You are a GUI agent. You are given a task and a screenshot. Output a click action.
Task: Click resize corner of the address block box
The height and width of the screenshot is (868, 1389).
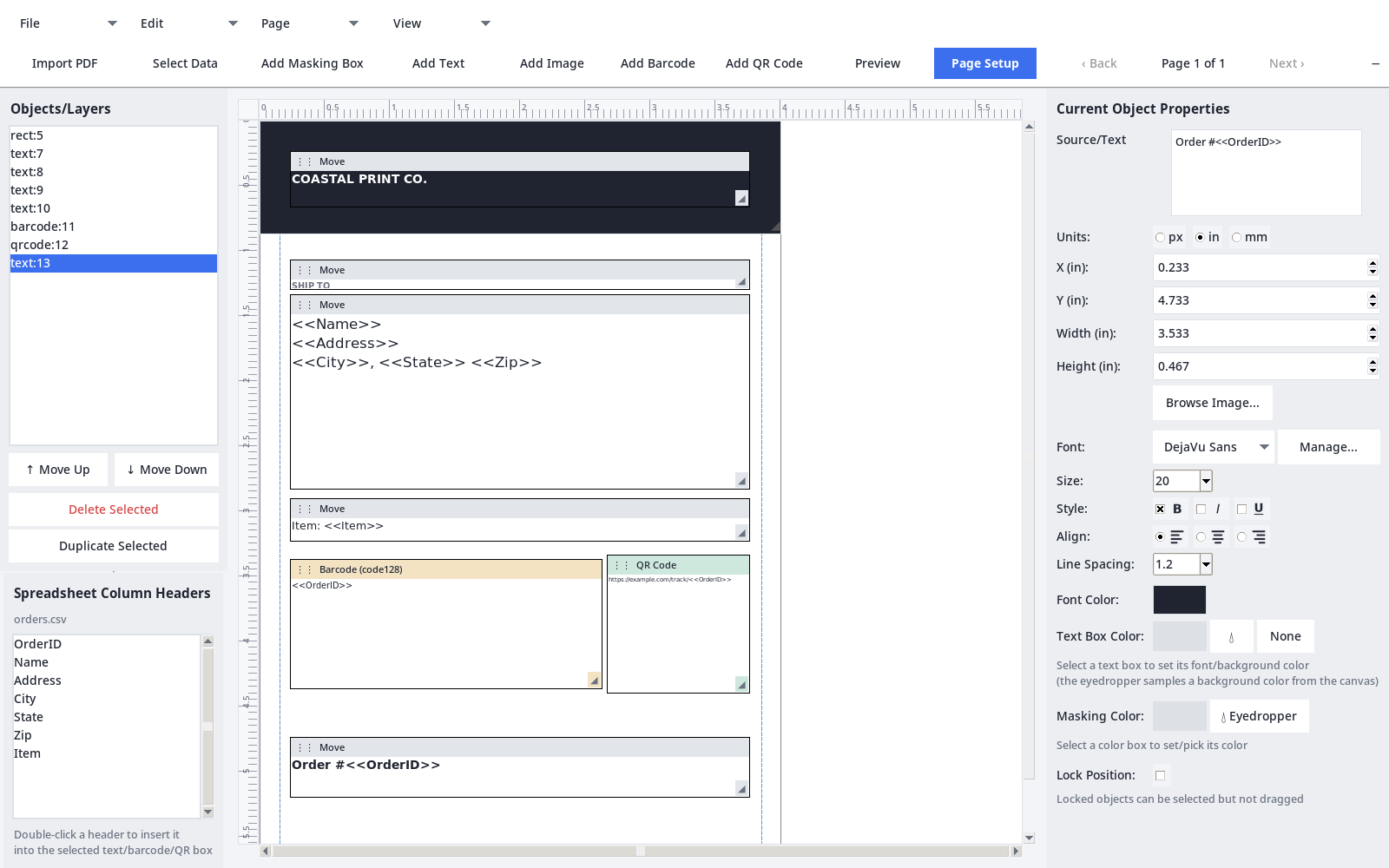741,480
